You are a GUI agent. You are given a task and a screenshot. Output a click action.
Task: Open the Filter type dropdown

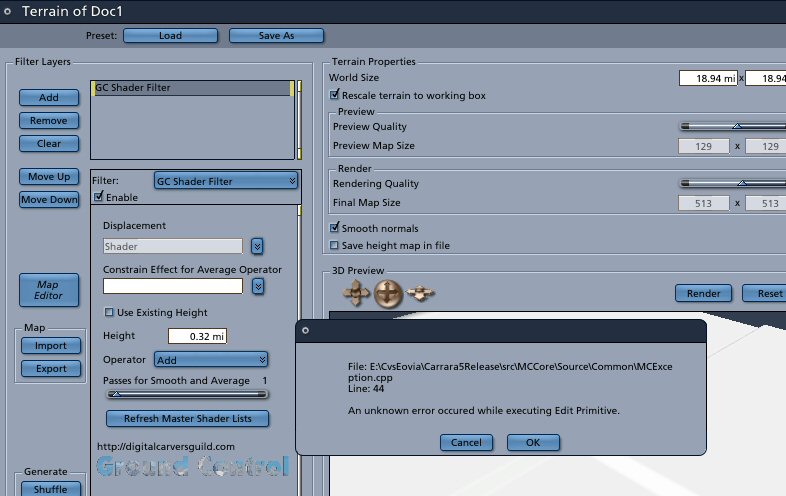226,181
